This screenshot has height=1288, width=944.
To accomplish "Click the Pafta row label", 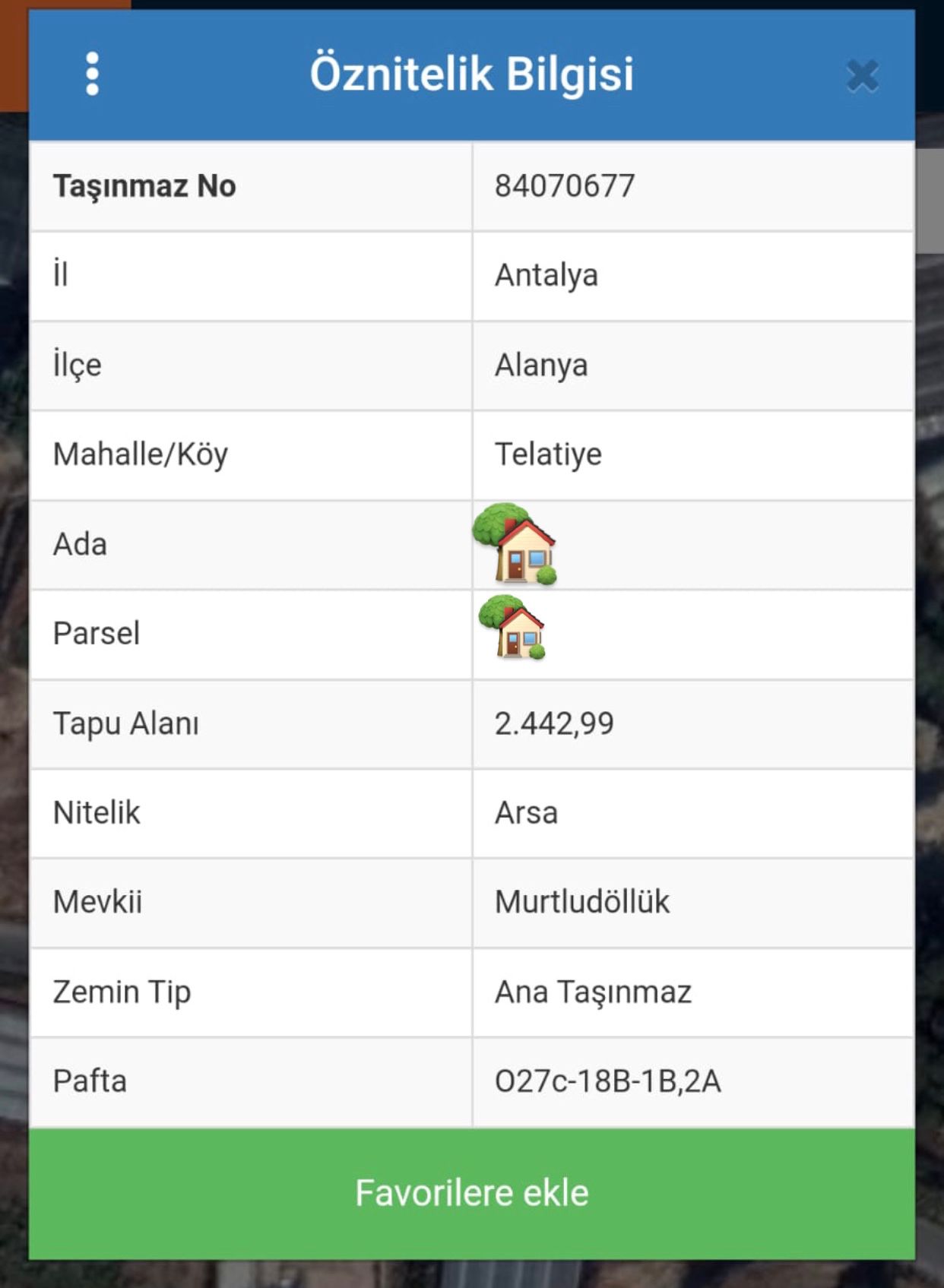I will [x=90, y=1081].
